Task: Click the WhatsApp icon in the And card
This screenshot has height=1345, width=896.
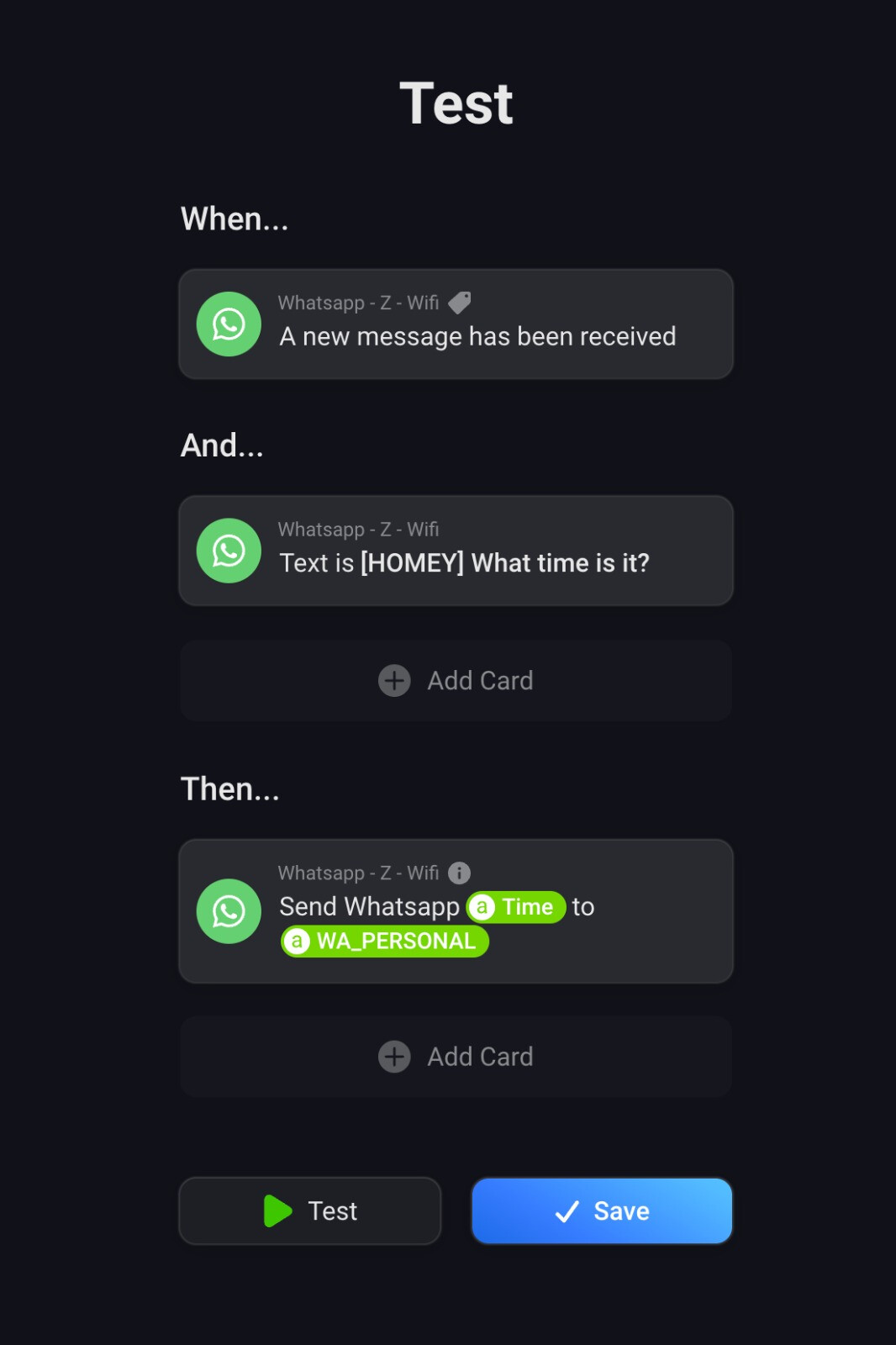Action: pyautogui.click(x=229, y=551)
